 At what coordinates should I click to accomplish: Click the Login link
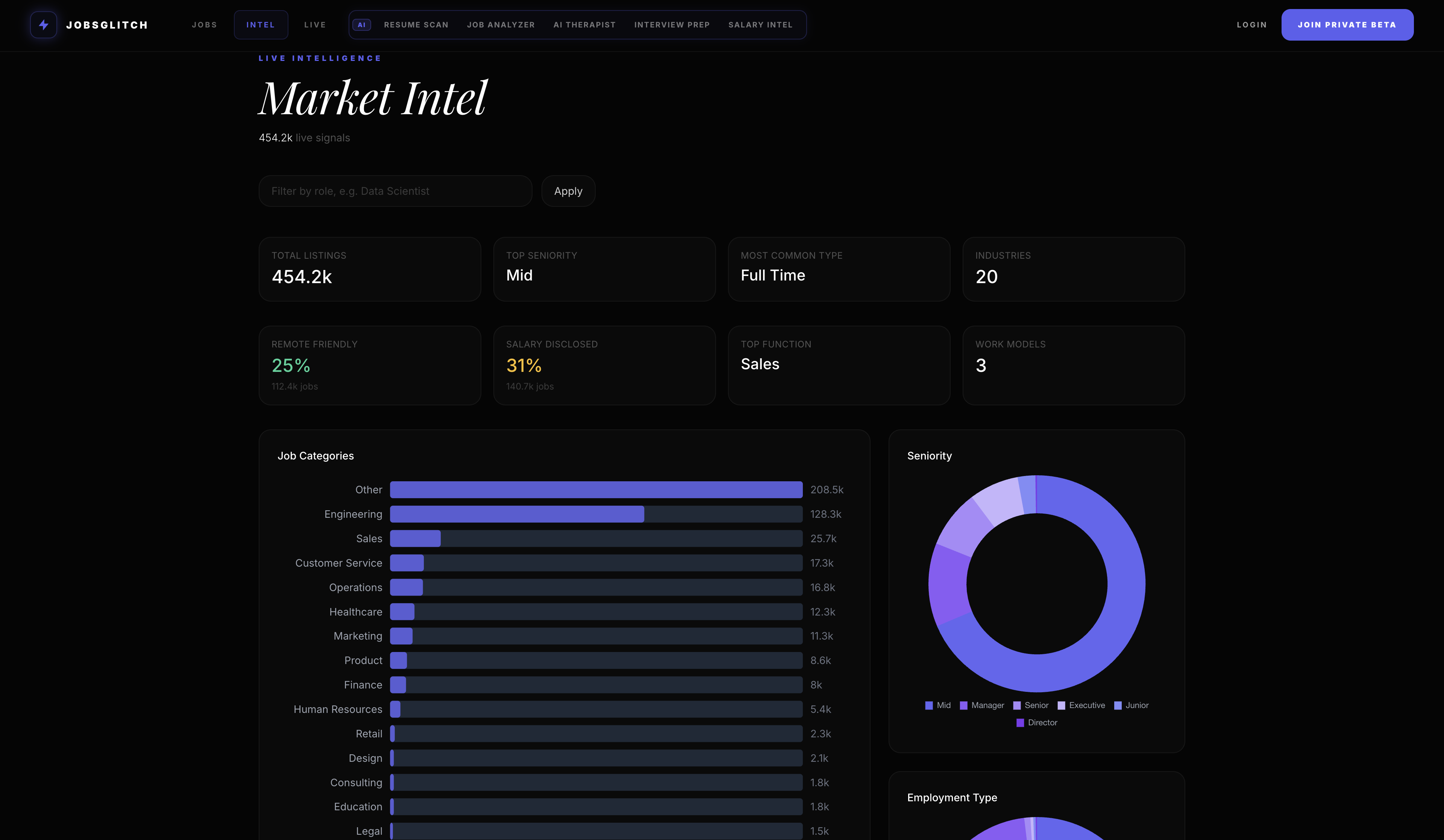click(1251, 25)
